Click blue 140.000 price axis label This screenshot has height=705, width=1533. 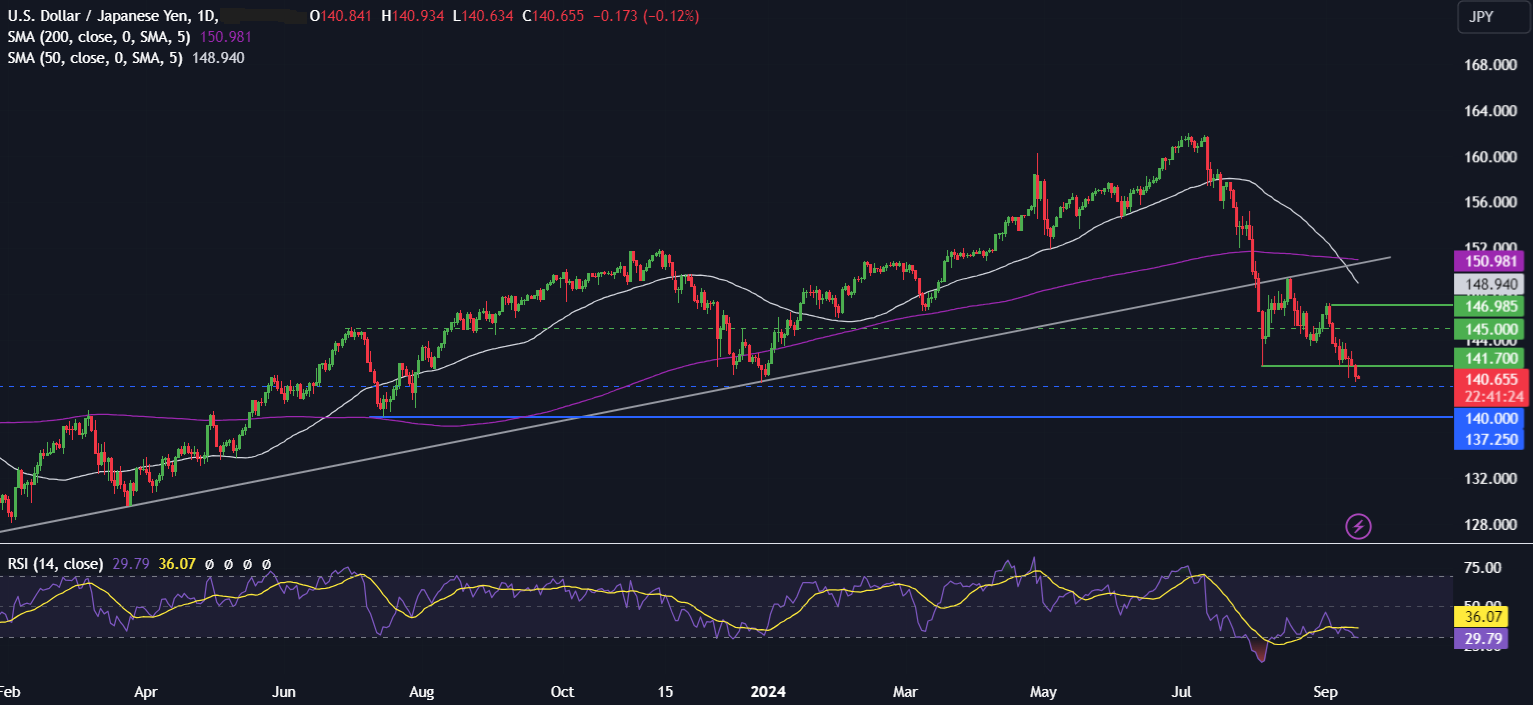tap(1491, 421)
